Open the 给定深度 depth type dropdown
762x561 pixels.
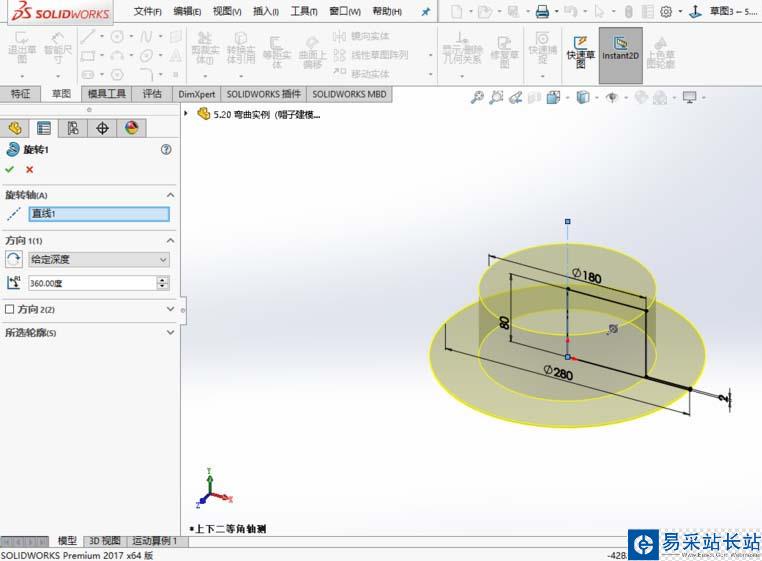(x=98, y=259)
